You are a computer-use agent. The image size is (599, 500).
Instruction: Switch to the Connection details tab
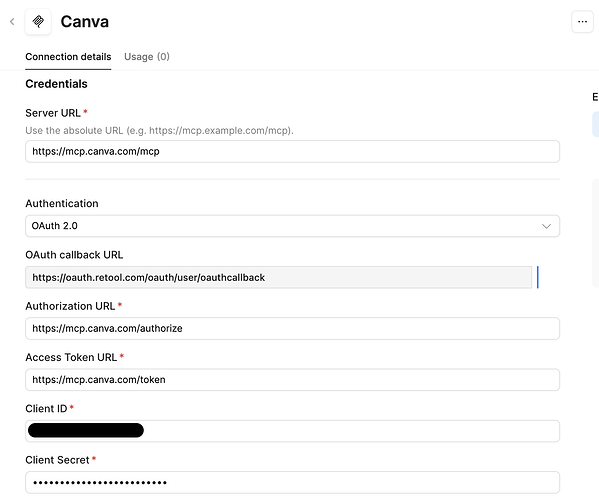[68, 57]
